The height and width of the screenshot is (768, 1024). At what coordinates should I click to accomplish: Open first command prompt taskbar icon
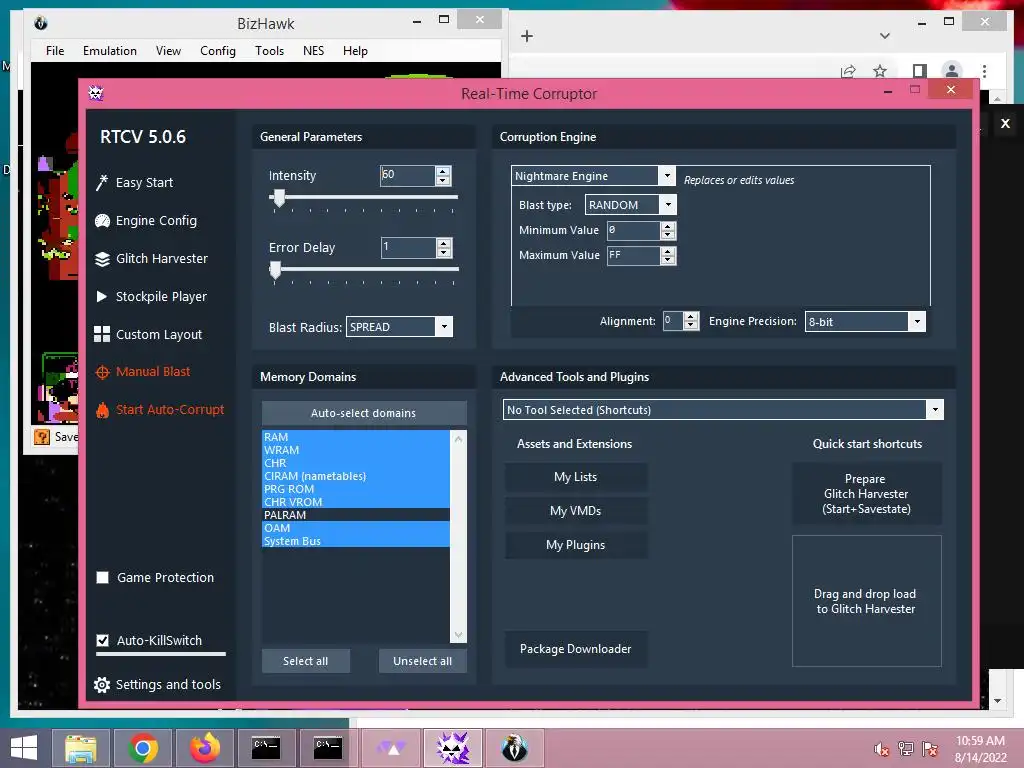266,748
